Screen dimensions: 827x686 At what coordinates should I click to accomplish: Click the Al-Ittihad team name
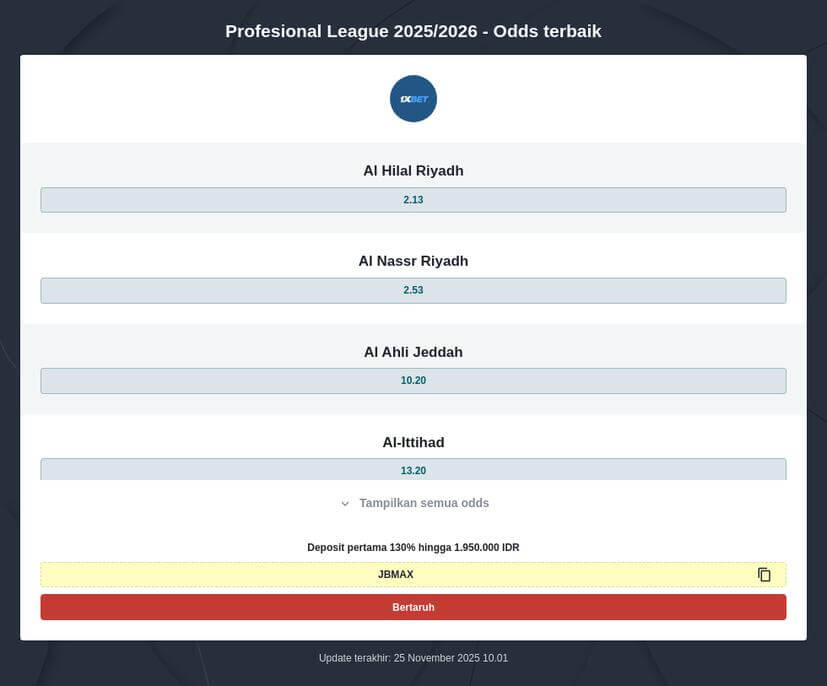pos(413,442)
